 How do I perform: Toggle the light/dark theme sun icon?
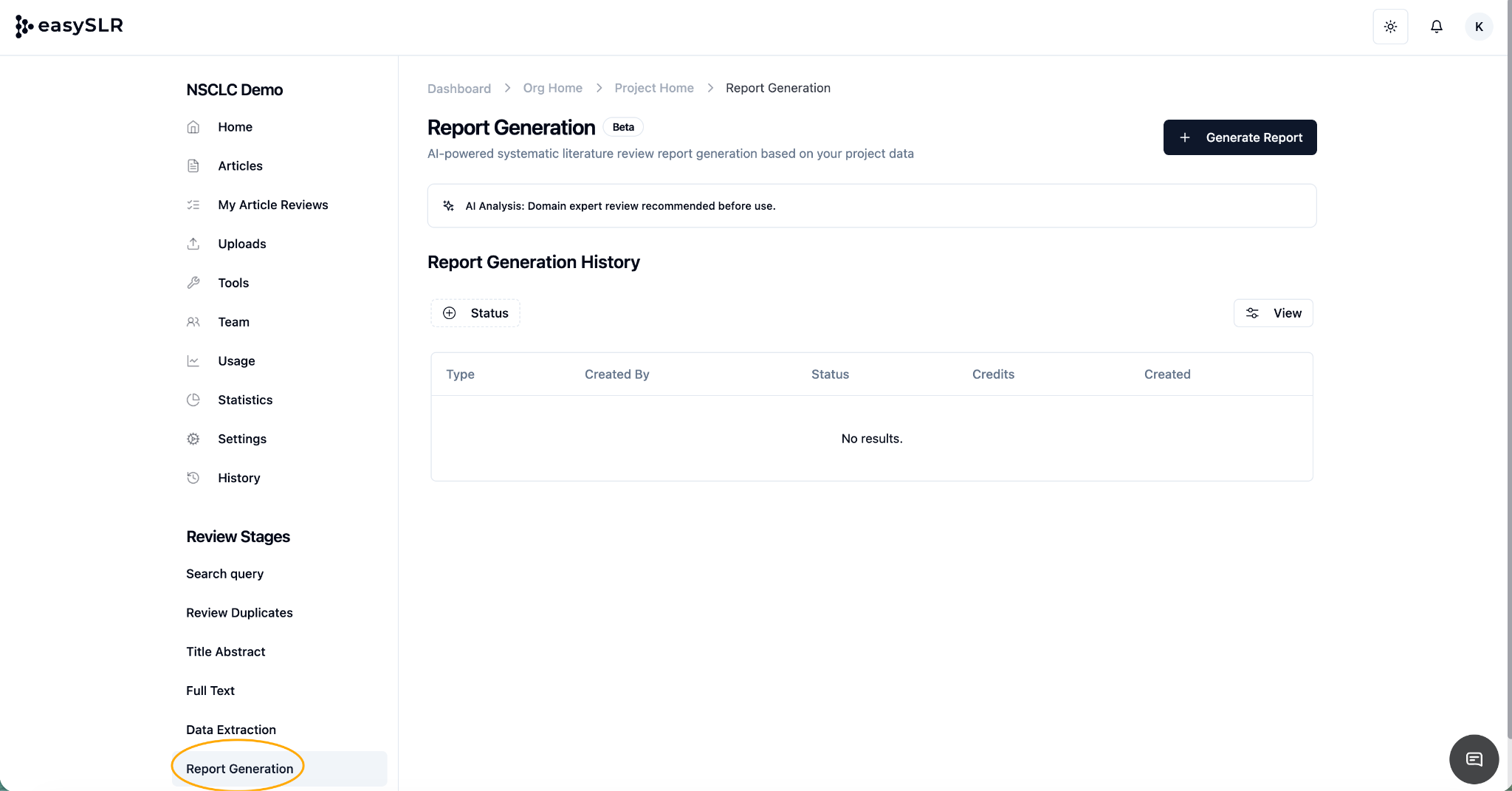pyautogui.click(x=1390, y=27)
